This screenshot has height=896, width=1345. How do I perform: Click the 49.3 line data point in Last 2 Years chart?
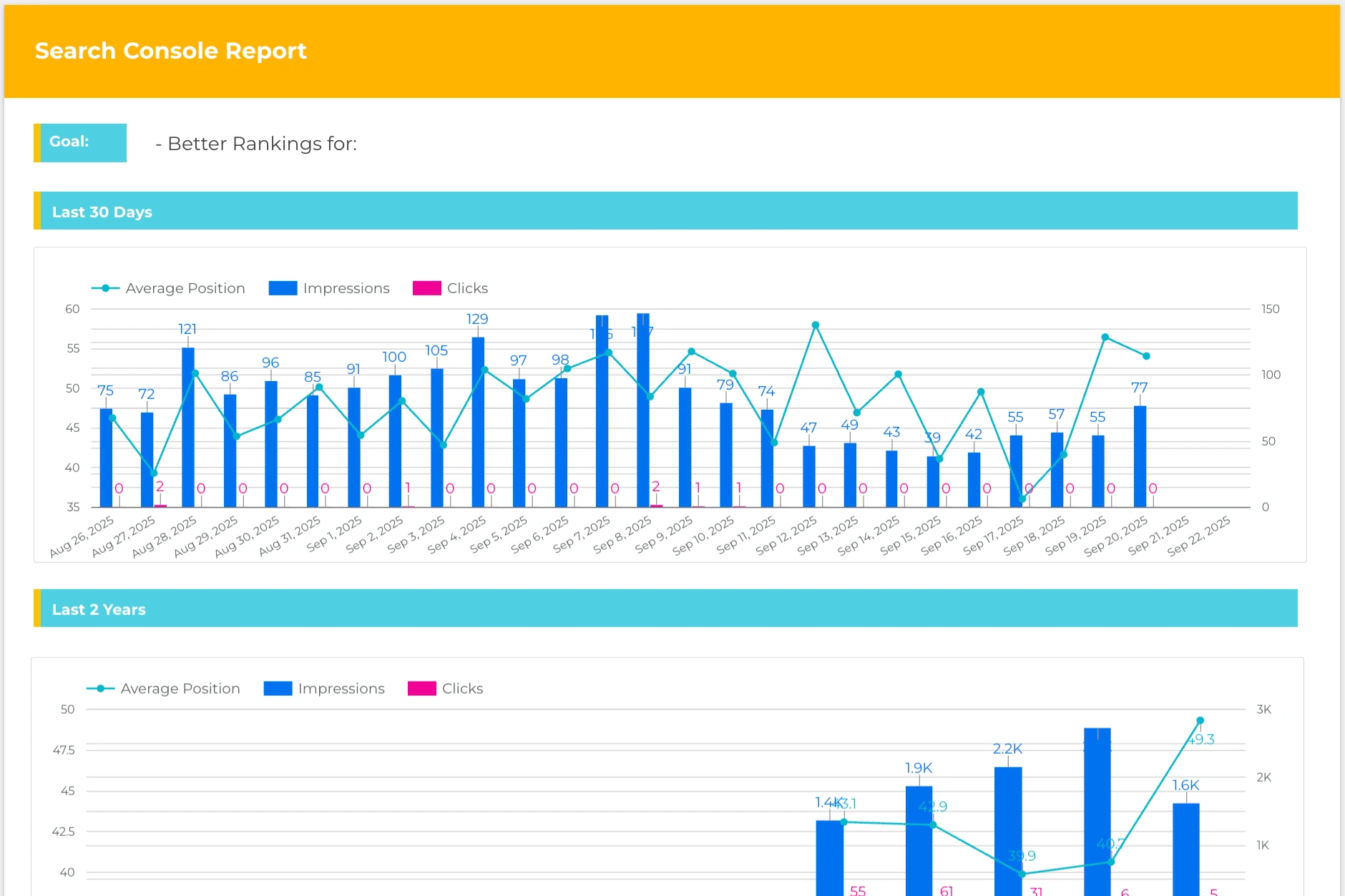coord(1199,720)
